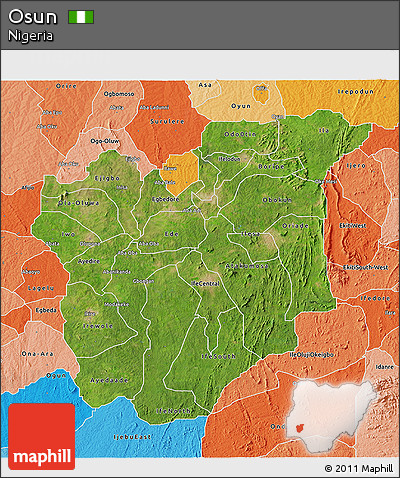Click the "IfeCentral" district label
Screen dimensions: 400x478
tap(205, 284)
